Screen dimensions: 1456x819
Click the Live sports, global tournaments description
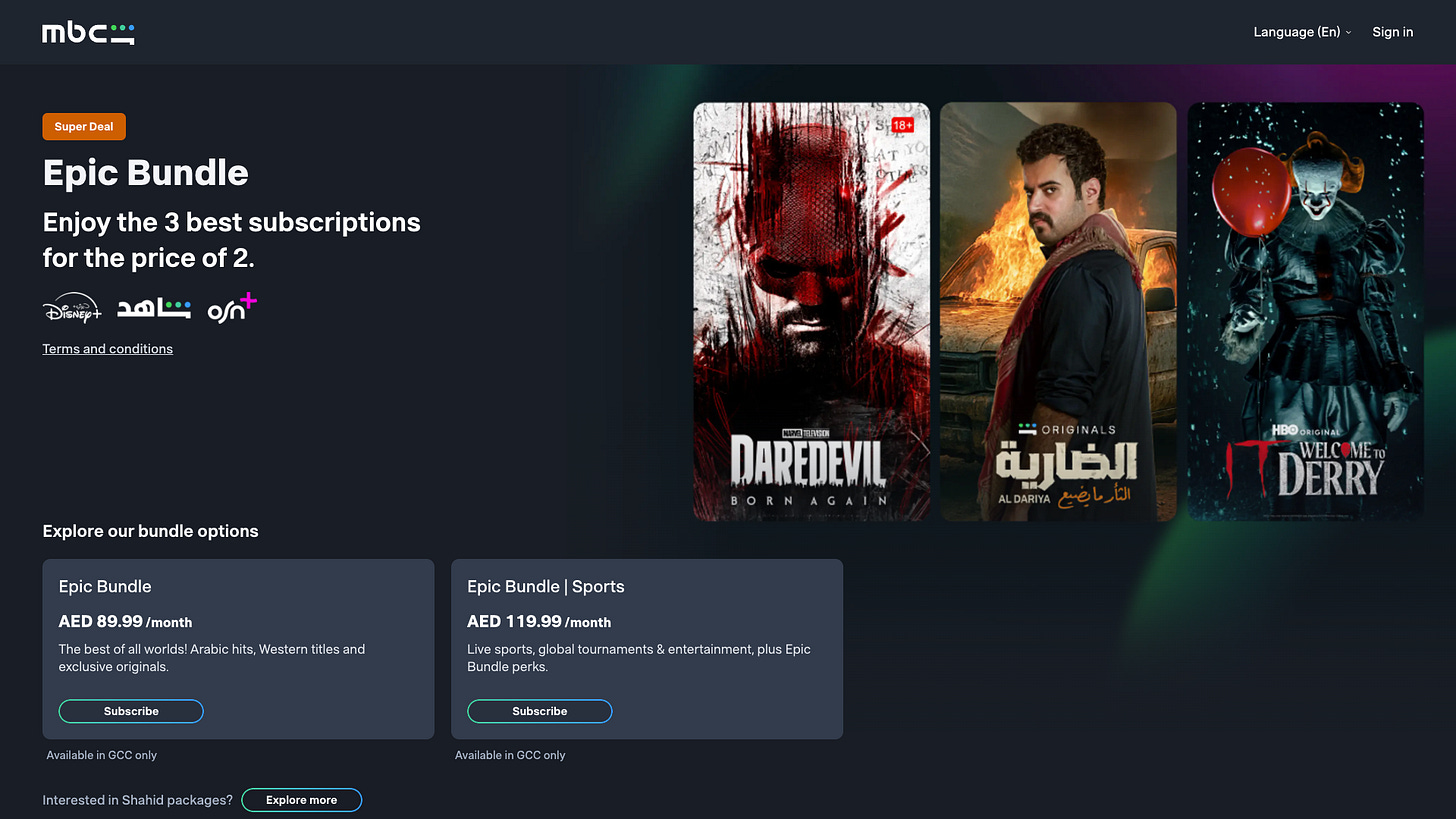click(639, 658)
